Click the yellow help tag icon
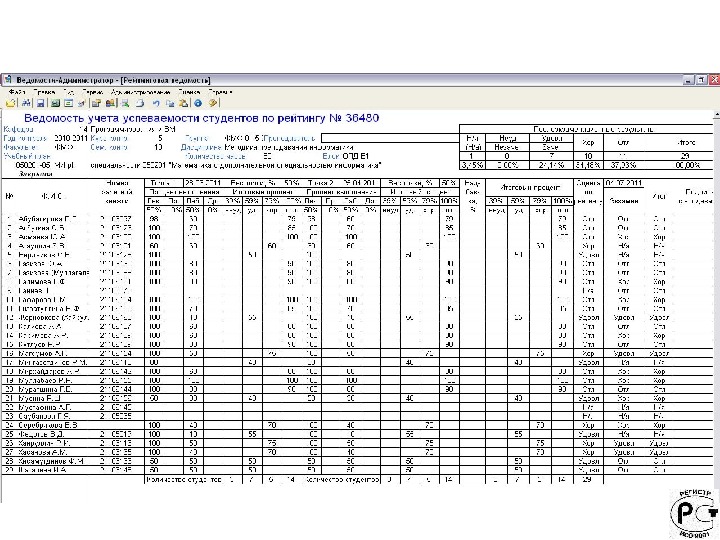Screen dimensions: 720x540 pyautogui.click(x=213, y=103)
